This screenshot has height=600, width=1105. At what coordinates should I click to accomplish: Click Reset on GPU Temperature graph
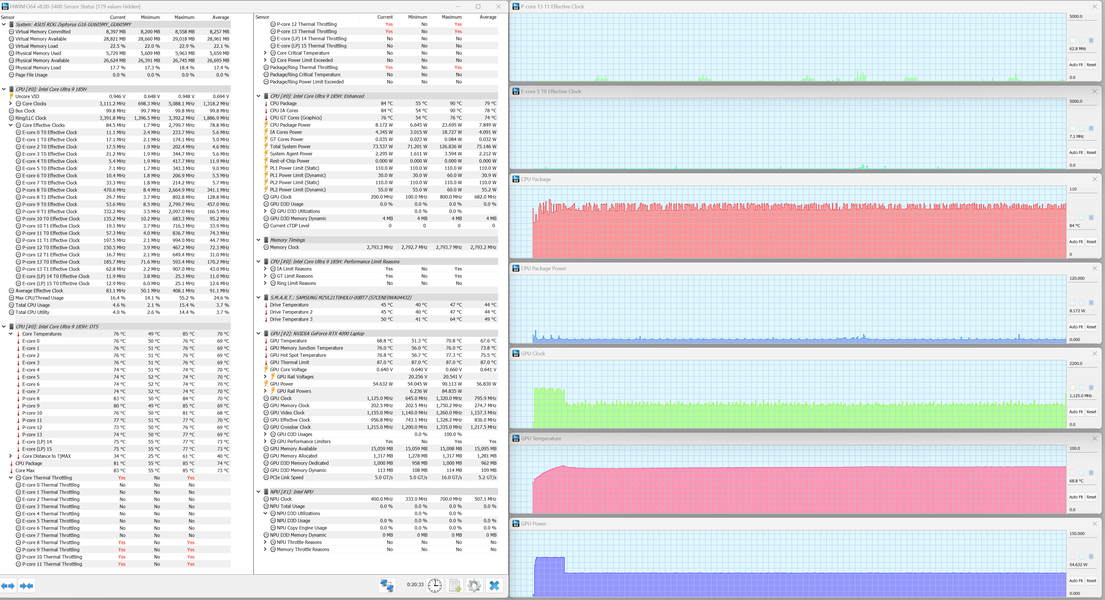click(1091, 497)
